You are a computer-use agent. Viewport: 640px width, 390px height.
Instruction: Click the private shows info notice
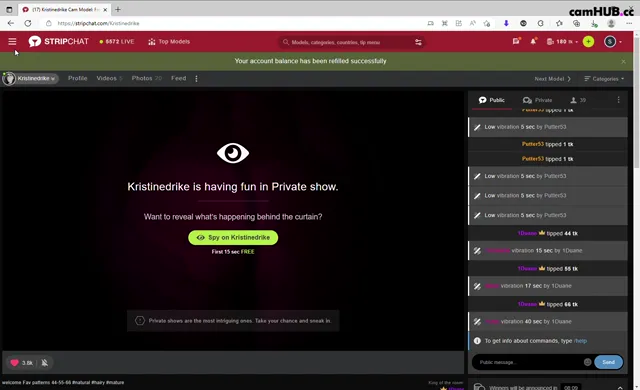233,321
